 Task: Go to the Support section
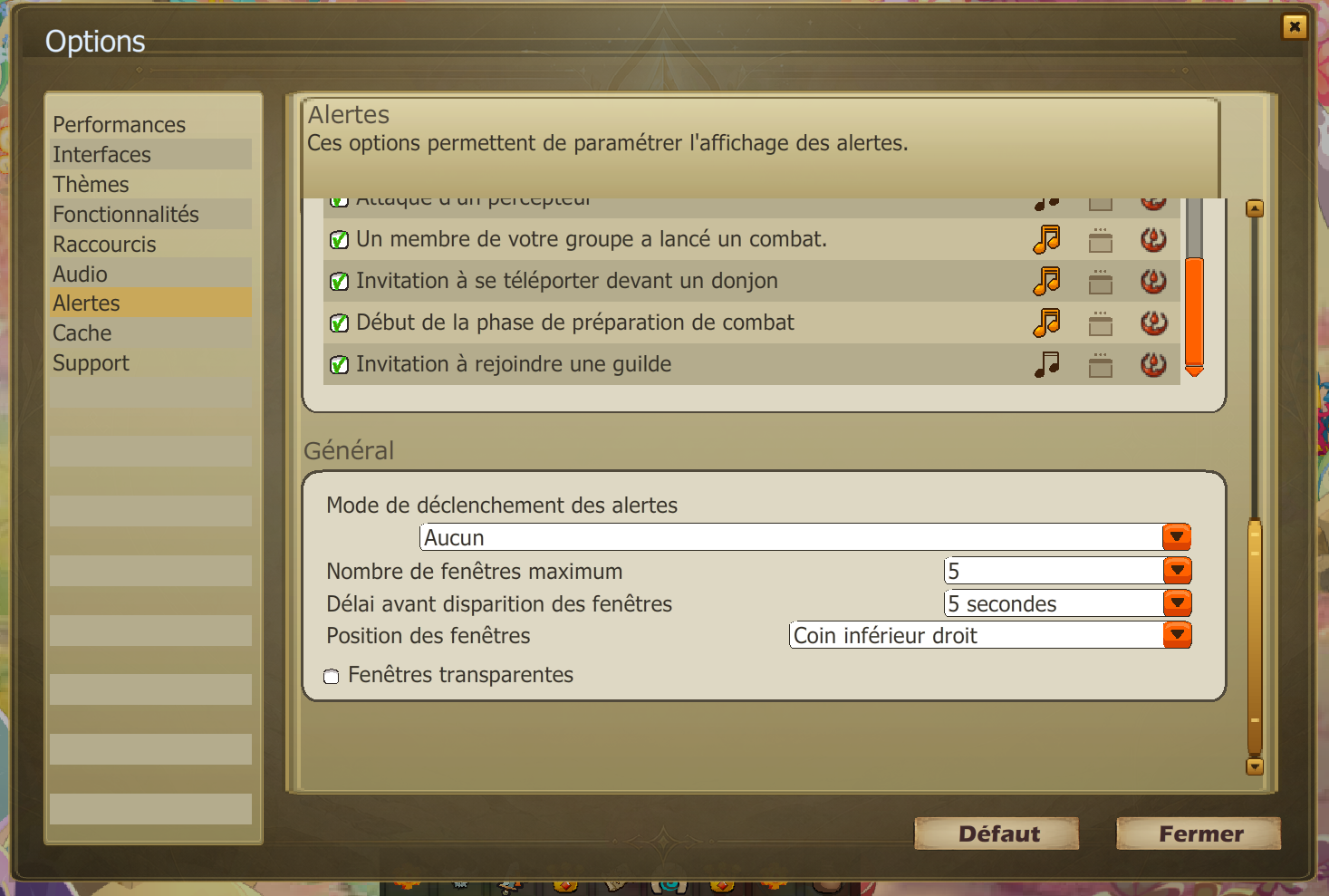tap(150, 362)
